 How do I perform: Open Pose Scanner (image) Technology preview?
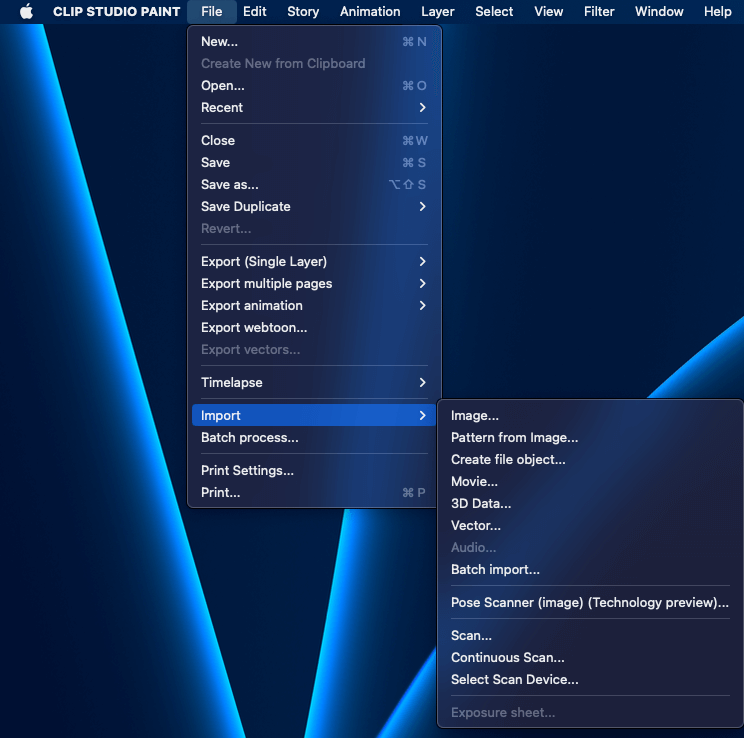click(590, 603)
